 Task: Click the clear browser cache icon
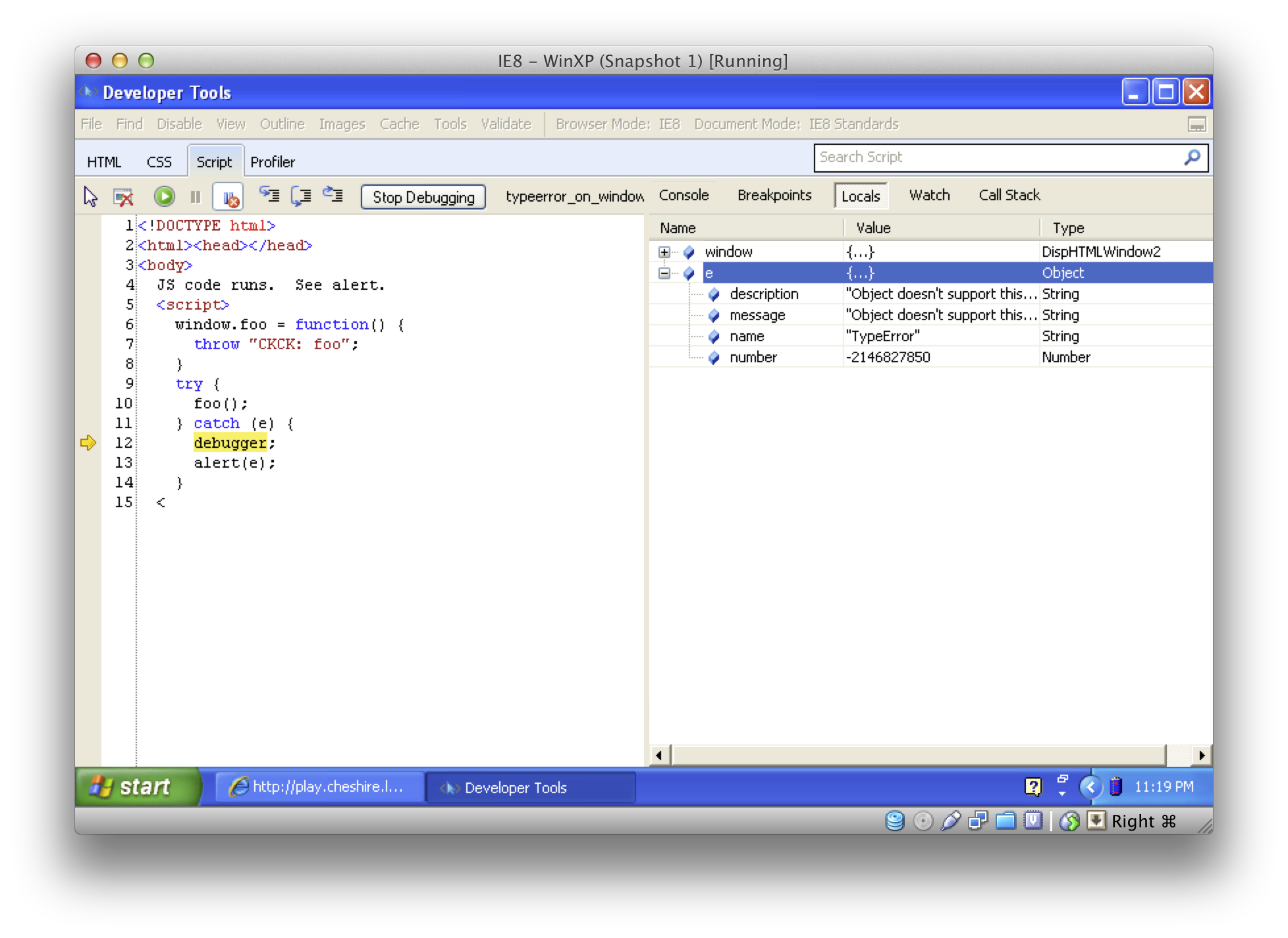tap(123, 196)
